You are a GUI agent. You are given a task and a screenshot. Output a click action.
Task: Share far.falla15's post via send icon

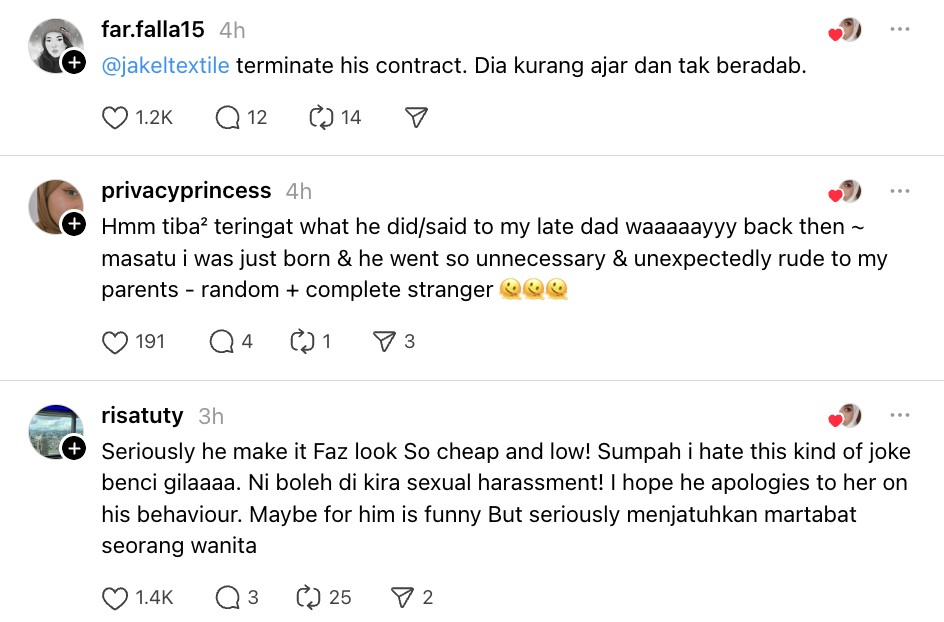coord(416,117)
